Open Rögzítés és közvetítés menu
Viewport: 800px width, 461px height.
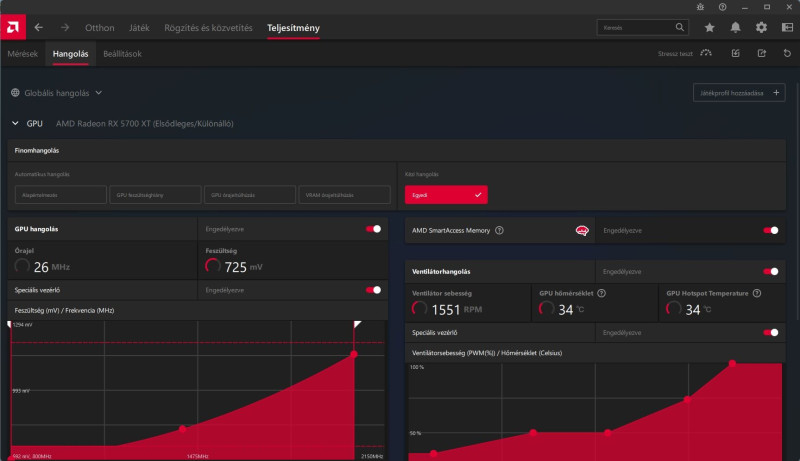click(208, 28)
